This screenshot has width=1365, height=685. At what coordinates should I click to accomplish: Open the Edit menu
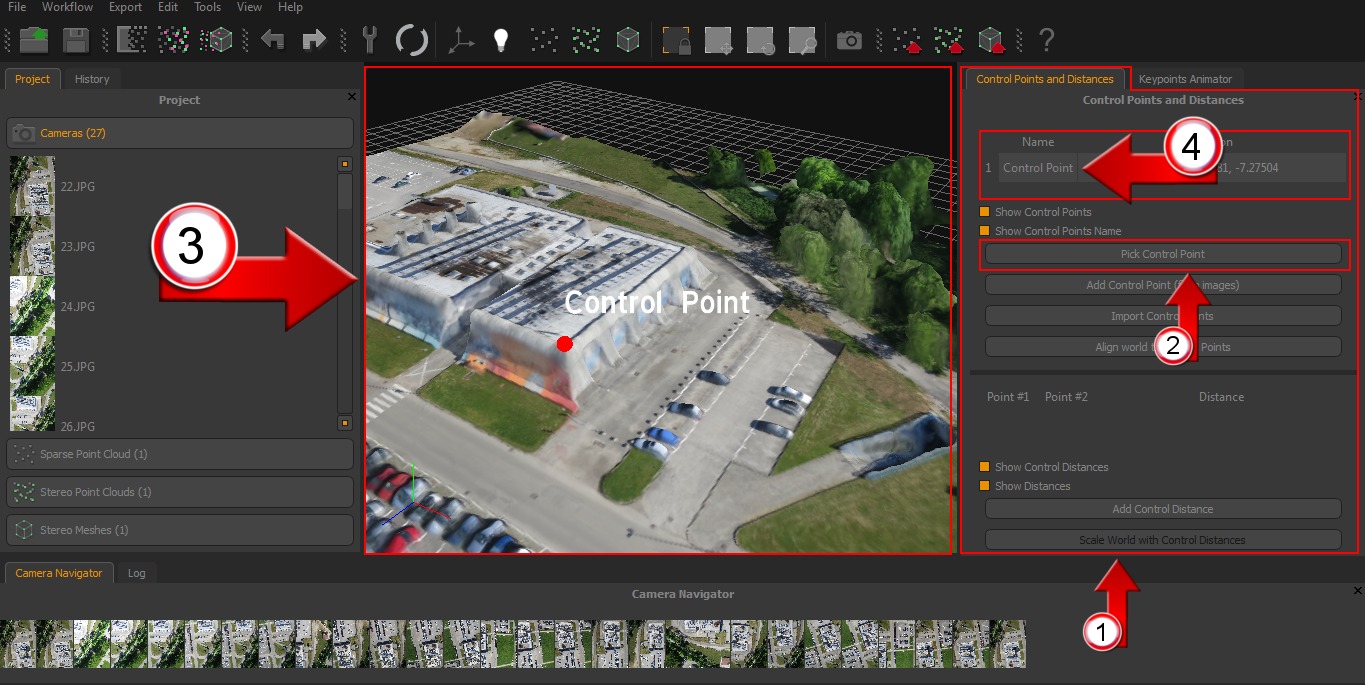pos(168,7)
